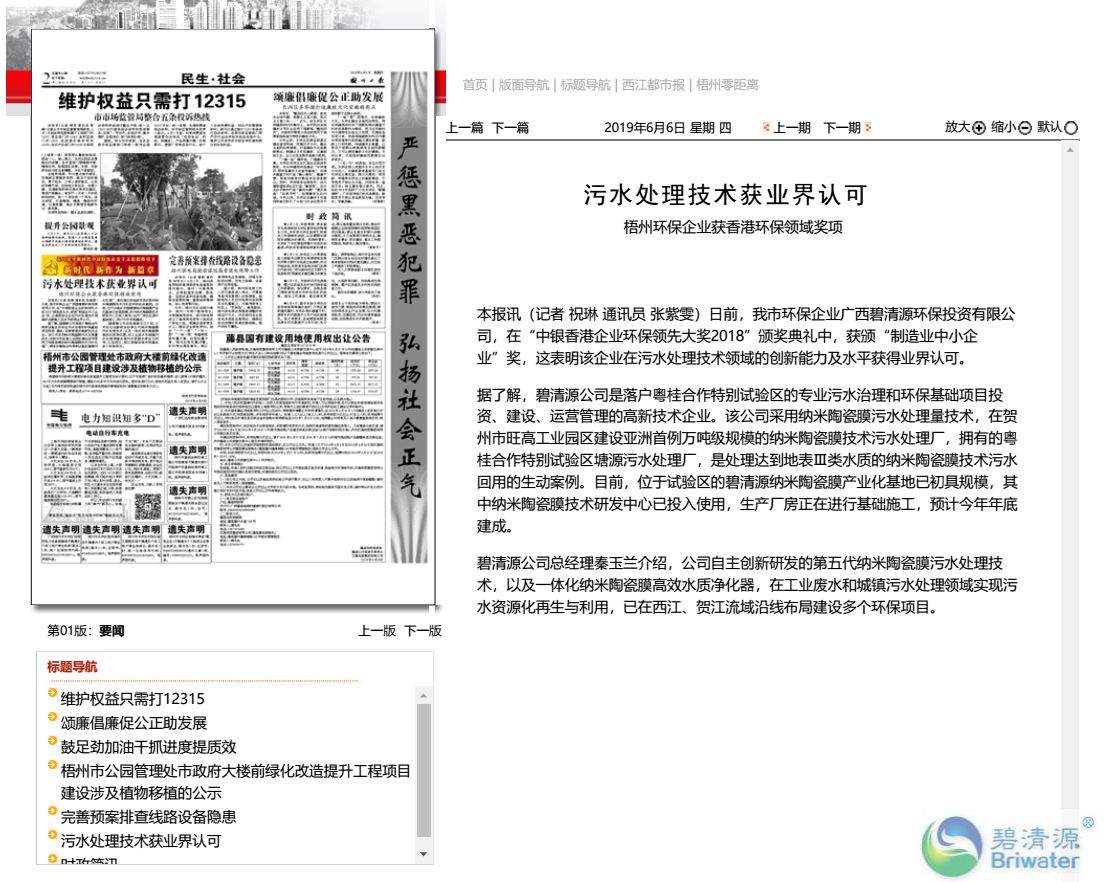Click article pane scrollbar up arrow

click(x=1070, y=150)
